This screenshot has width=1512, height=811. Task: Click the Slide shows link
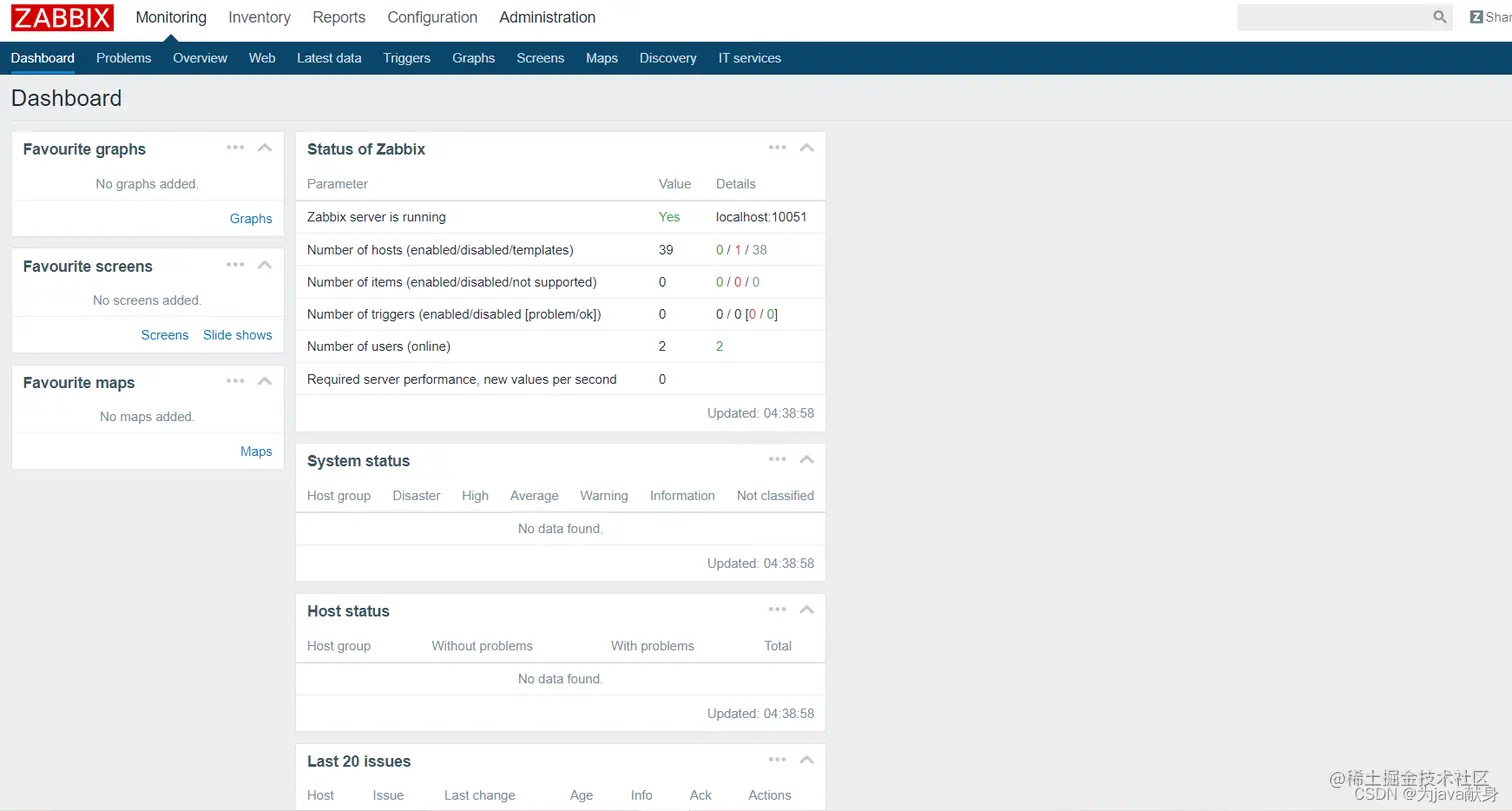click(238, 335)
